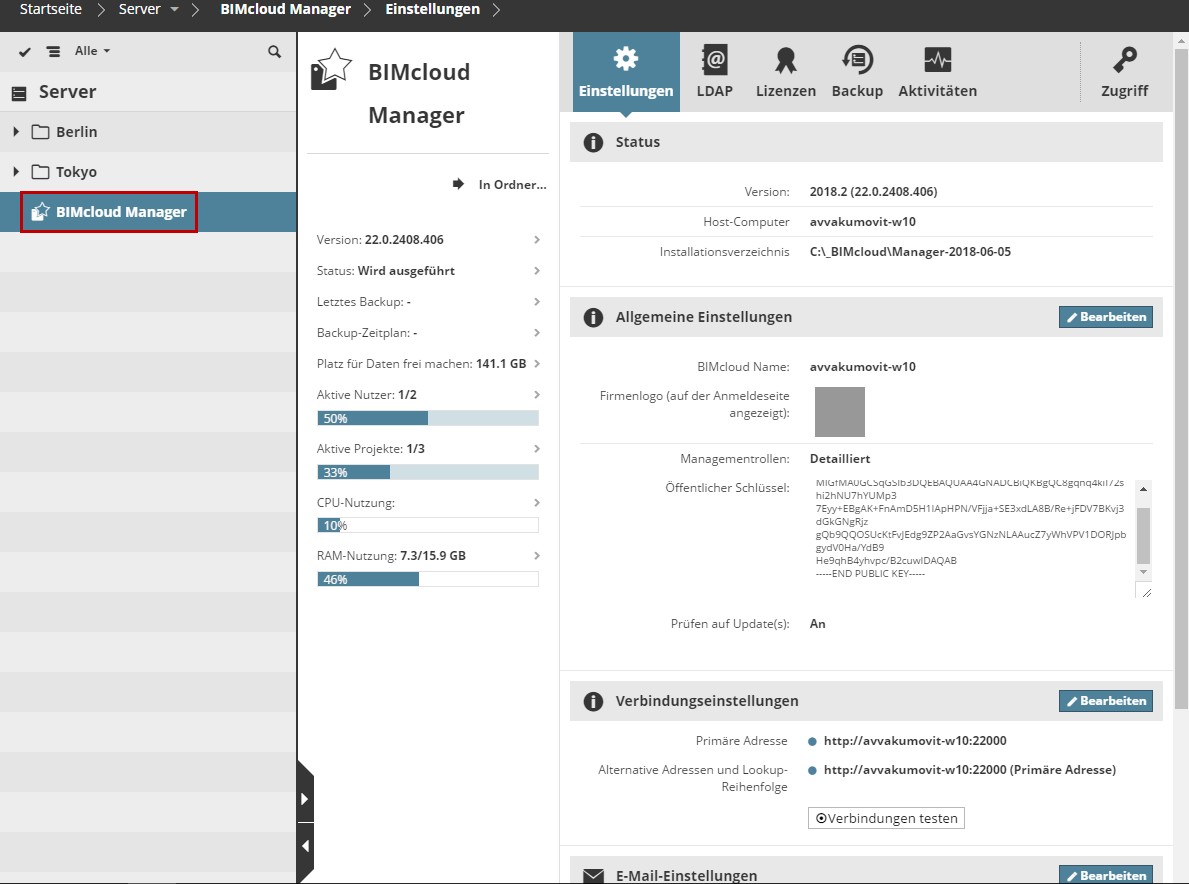Expand the side panel with right arrow
This screenshot has height=884, width=1189.
point(305,799)
